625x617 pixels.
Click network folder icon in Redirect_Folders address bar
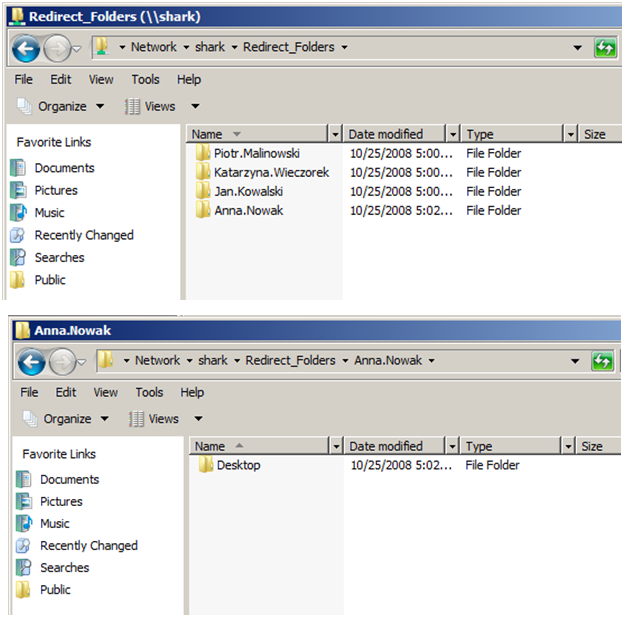pyautogui.click(x=102, y=47)
